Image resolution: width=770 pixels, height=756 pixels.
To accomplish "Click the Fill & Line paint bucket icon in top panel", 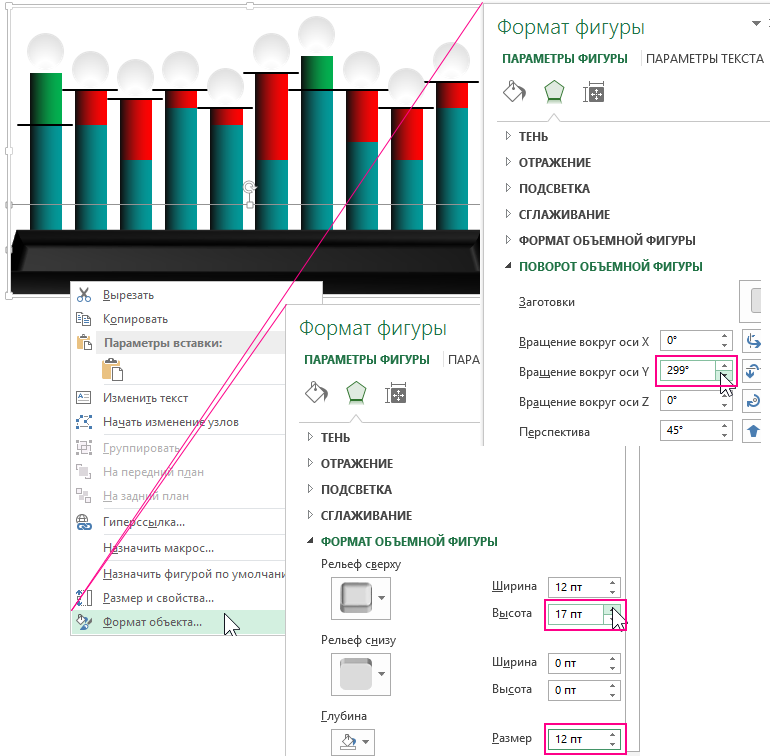I will click(513, 93).
